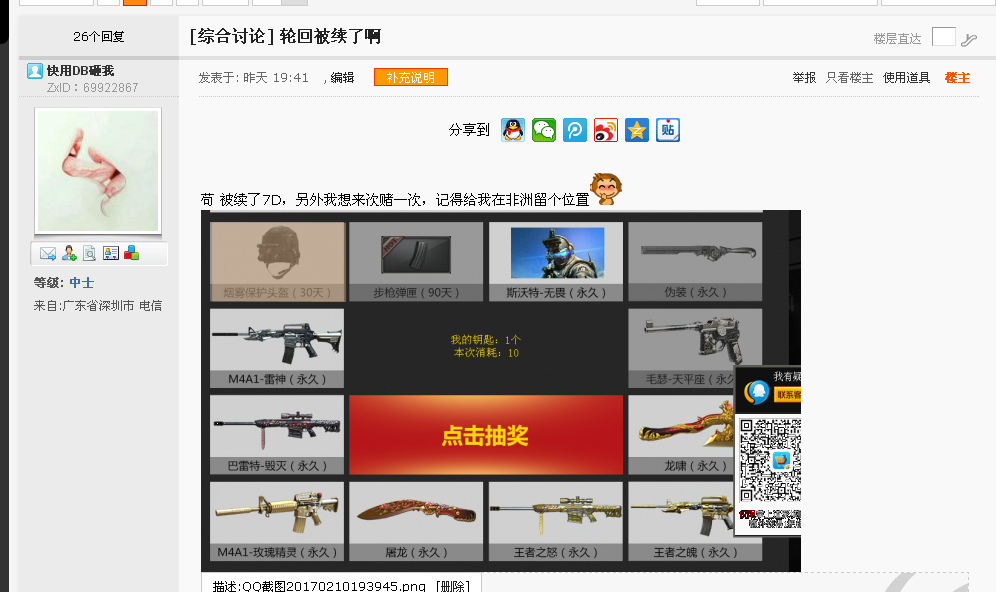Image resolution: width=996 pixels, height=592 pixels.
Task: Select the 步枪弹匣 (90天) prize
Action: coord(416,262)
